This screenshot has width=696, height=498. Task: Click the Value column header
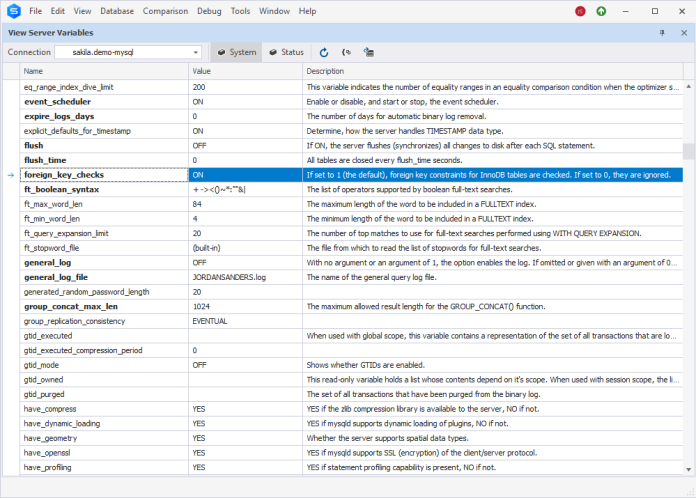[x=245, y=71]
